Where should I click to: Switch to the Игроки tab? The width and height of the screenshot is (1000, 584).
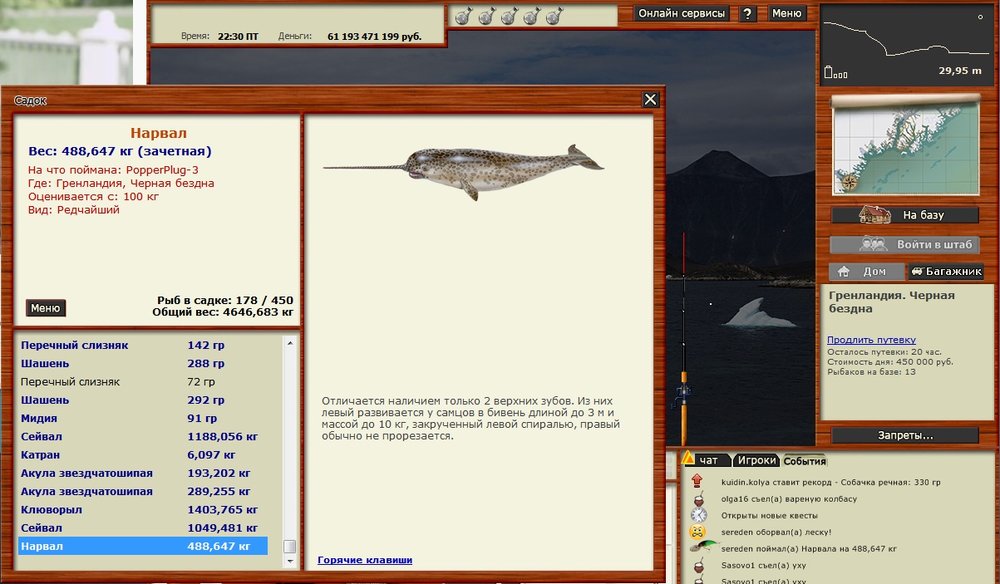755,460
